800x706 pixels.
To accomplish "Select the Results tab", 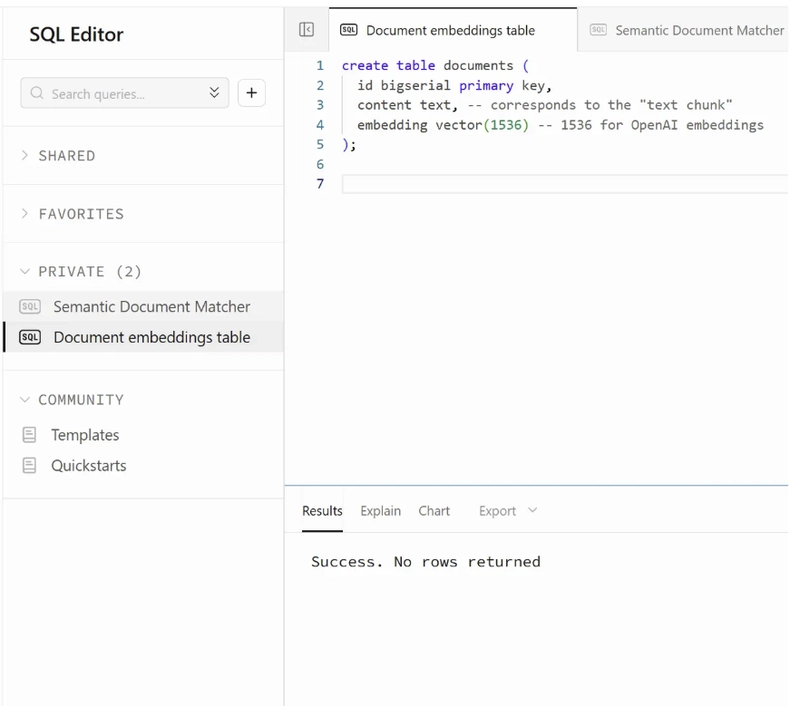I will [x=322, y=511].
